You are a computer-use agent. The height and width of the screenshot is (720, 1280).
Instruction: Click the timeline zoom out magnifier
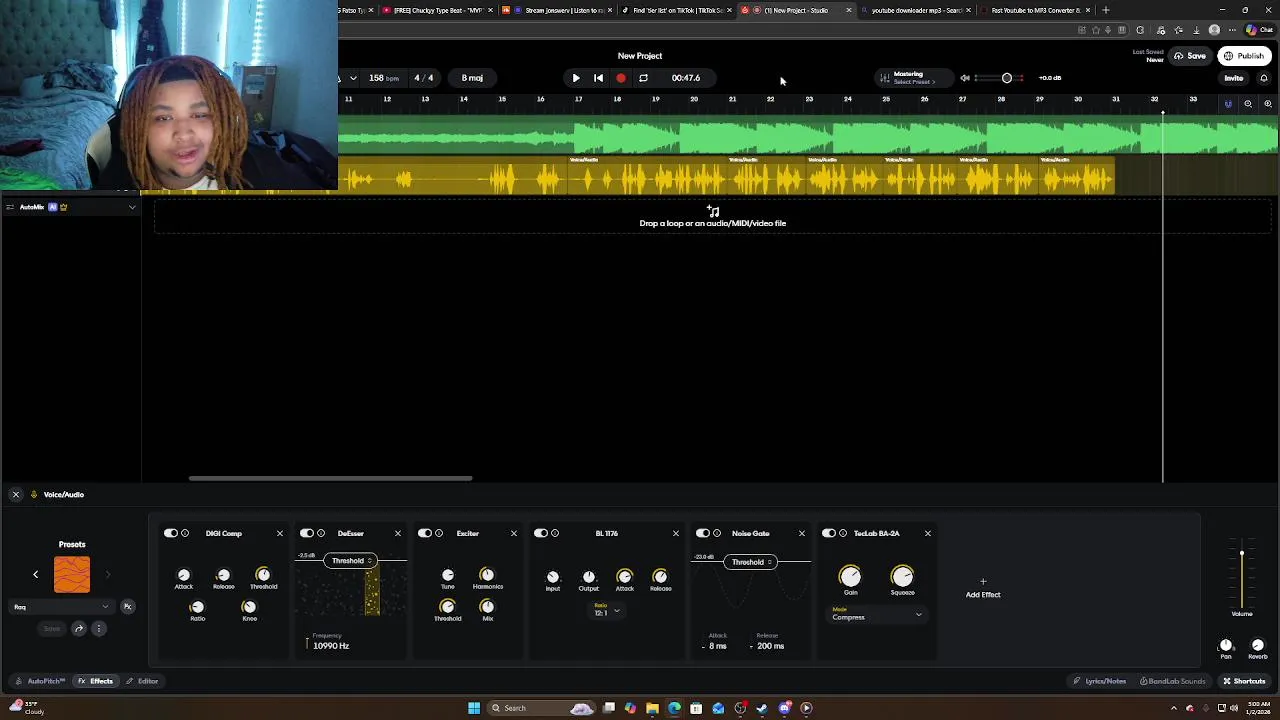coord(1248,104)
